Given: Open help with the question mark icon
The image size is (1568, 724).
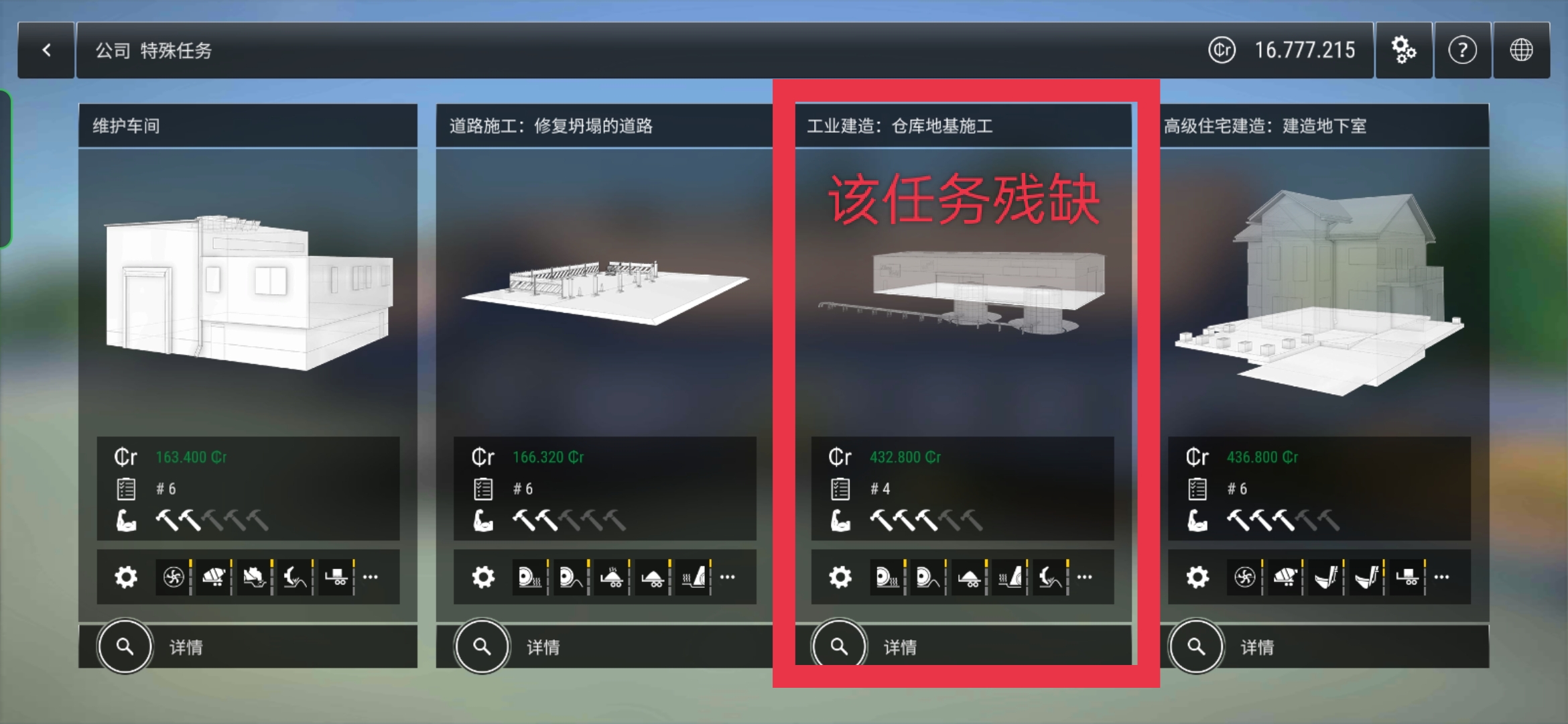Looking at the screenshot, I should tap(1462, 50).
